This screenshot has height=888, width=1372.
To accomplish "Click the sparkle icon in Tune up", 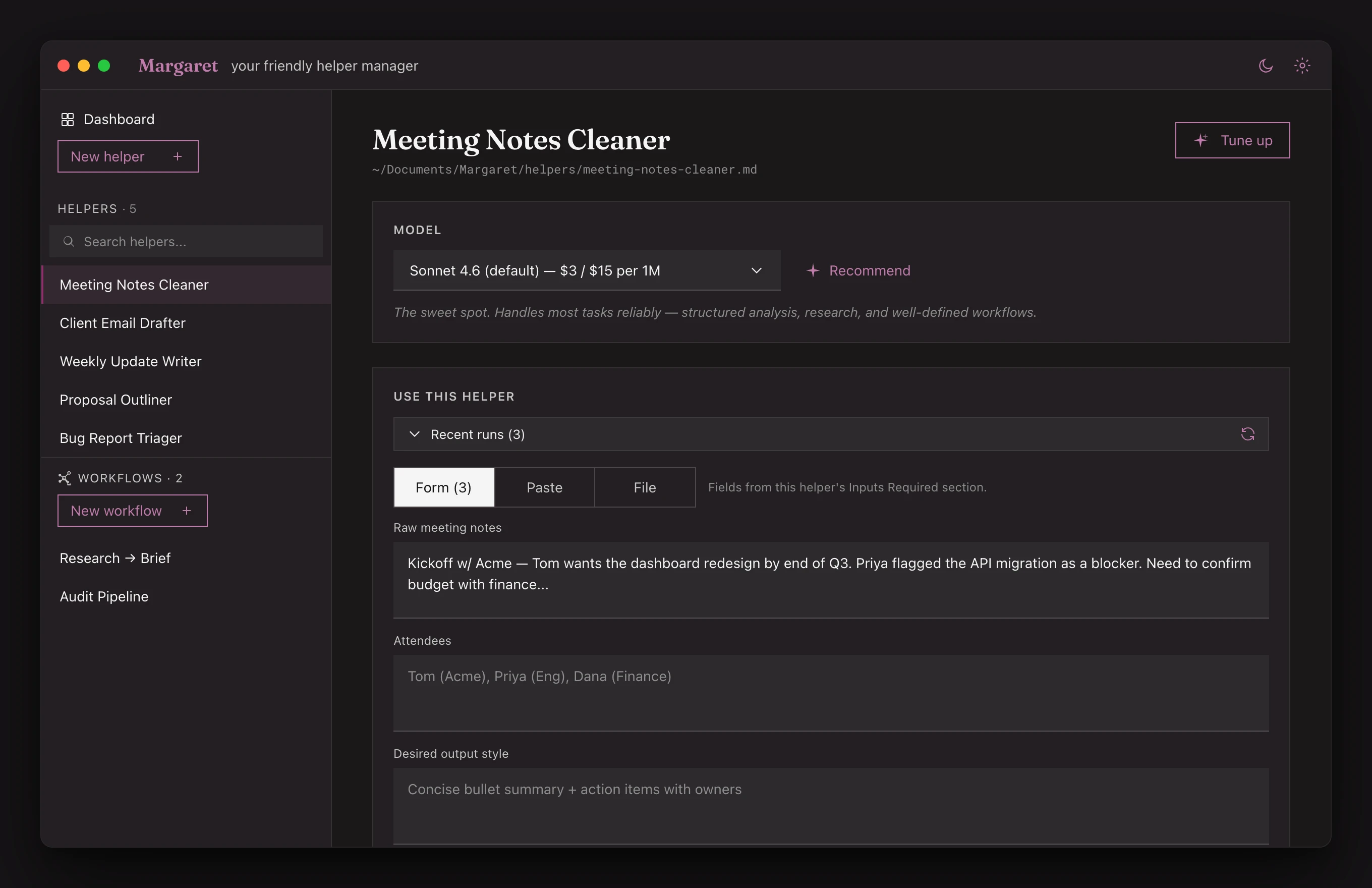I will [1201, 140].
